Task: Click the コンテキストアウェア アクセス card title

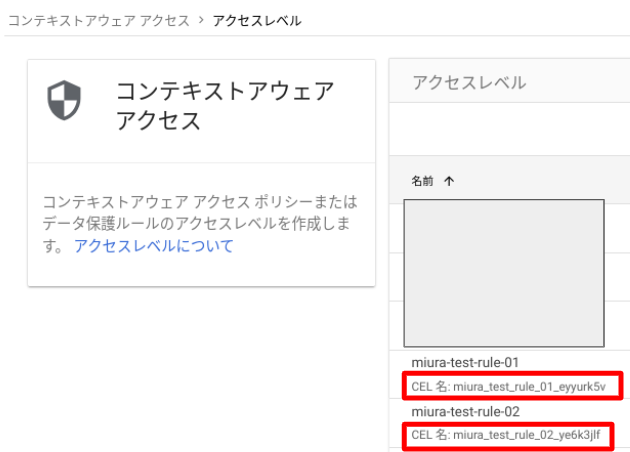Action: coord(225,106)
